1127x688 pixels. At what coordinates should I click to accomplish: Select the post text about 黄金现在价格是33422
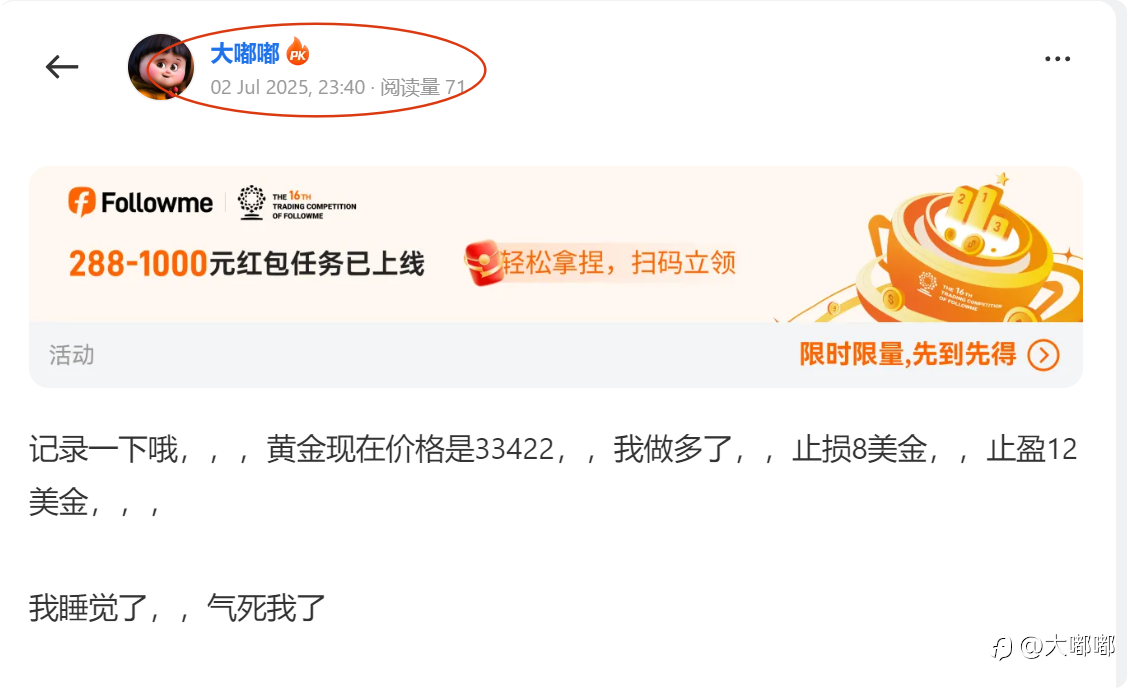tap(553, 476)
